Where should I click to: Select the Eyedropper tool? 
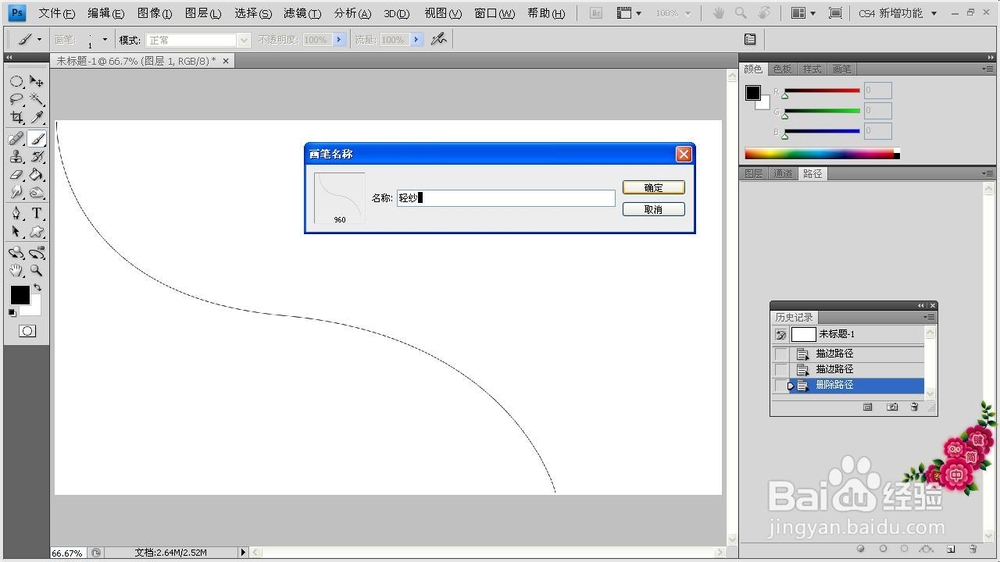point(36,117)
